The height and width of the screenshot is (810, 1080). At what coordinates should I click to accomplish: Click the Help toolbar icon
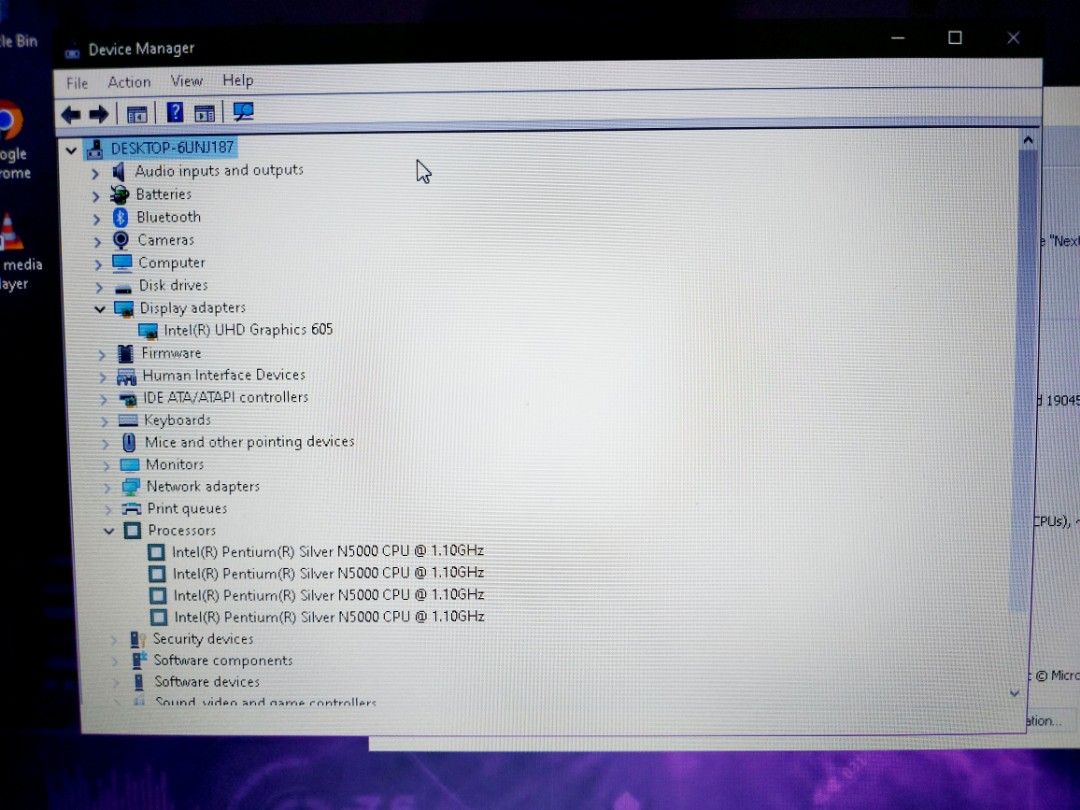[x=175, y=113]
